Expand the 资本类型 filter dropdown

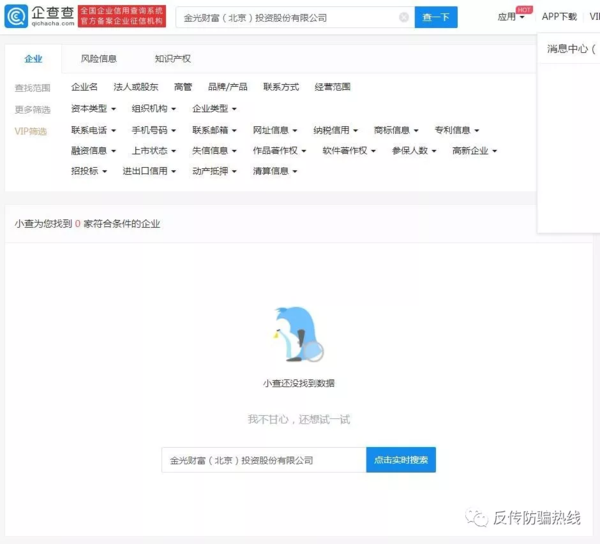point(93,109)
